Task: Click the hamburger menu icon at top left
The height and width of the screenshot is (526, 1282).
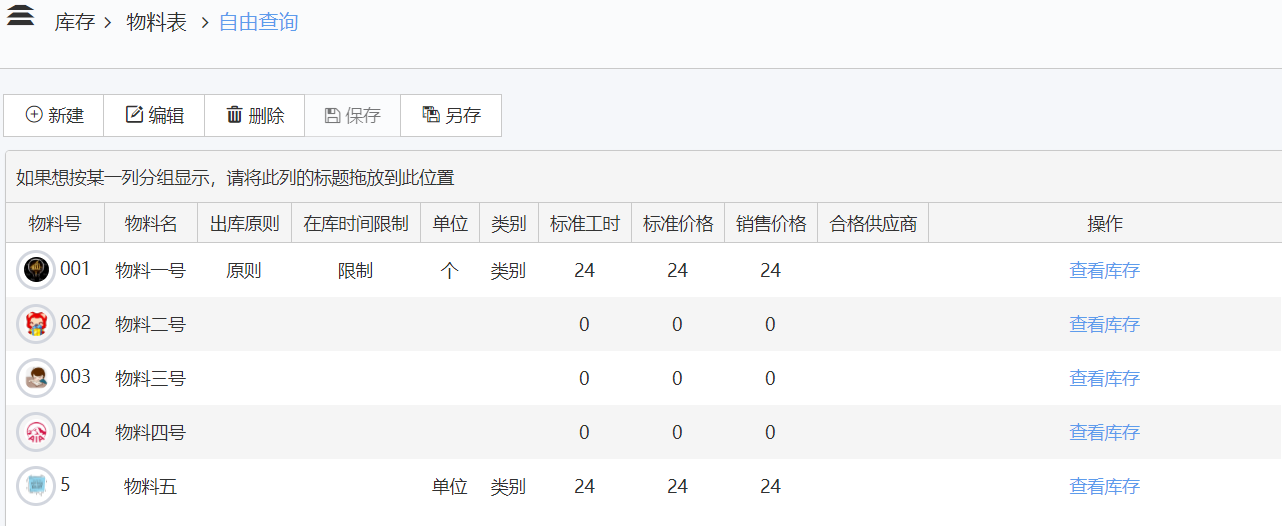Action: pos(20,15)
